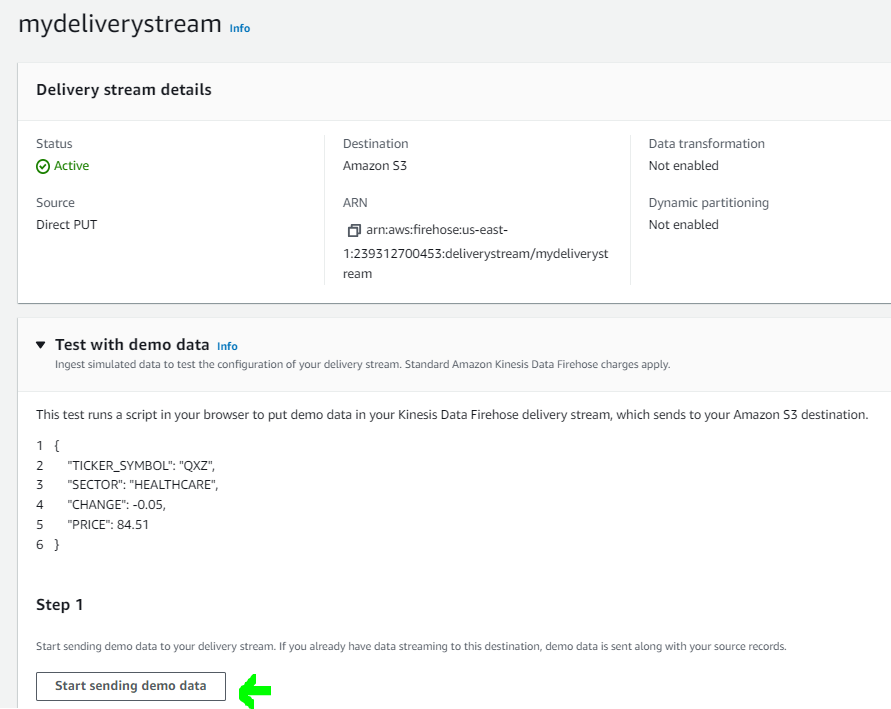Select the mydeliverystream page title
This screenshot has height=709, width=891.
tap(120, 24)
